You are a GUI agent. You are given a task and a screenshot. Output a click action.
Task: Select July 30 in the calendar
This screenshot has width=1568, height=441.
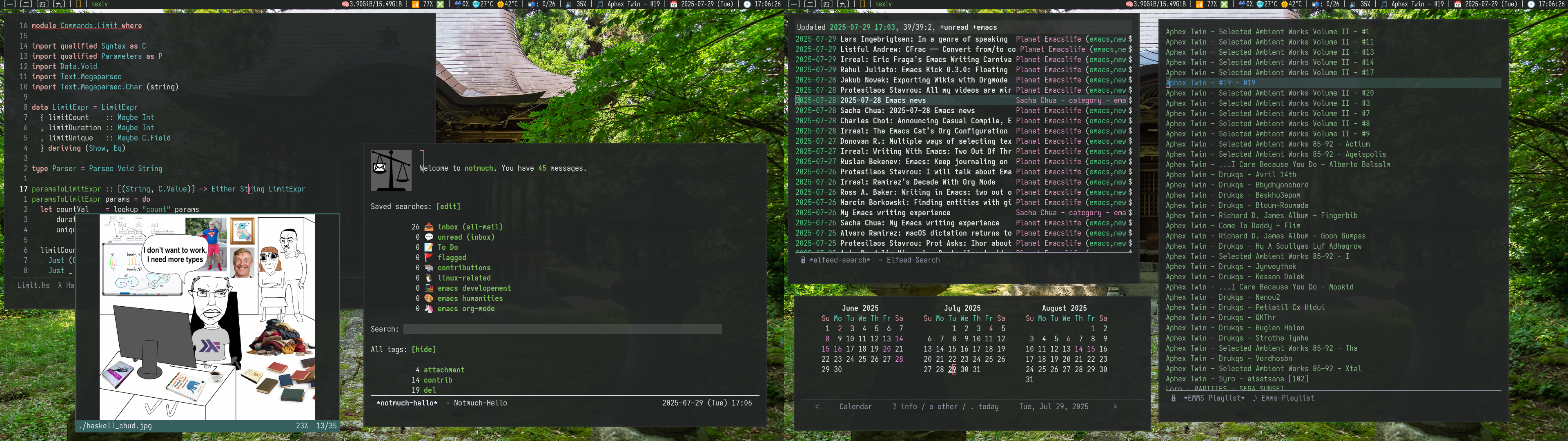coord(964,370)
